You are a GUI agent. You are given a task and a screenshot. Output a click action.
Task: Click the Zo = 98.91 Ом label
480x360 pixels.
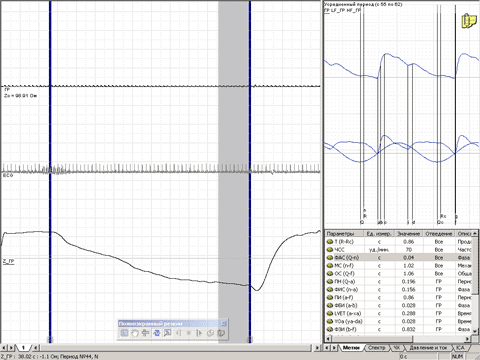[x=21, y=96]
